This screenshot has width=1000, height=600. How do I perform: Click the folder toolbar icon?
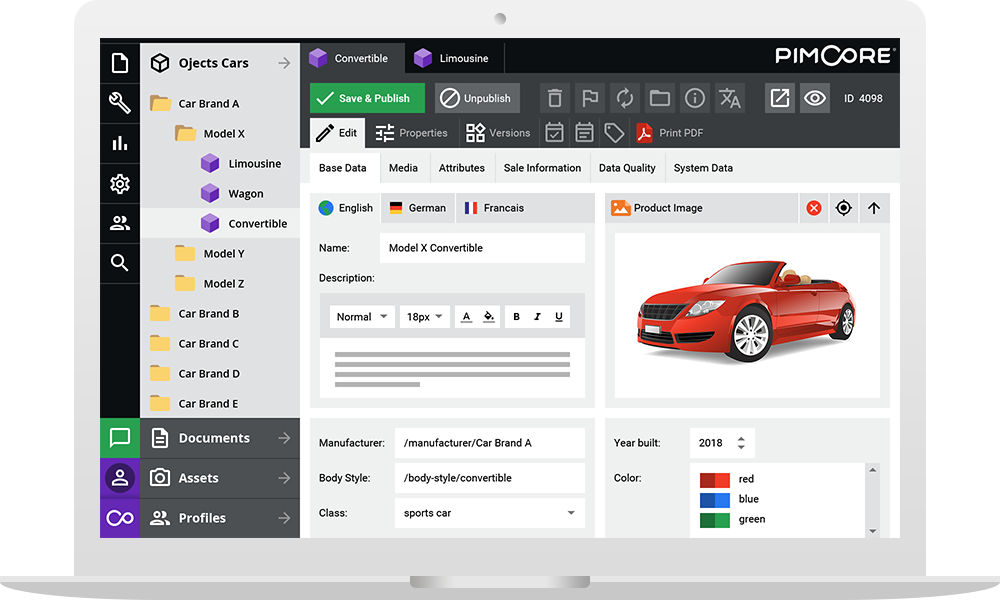coord(659,98)
